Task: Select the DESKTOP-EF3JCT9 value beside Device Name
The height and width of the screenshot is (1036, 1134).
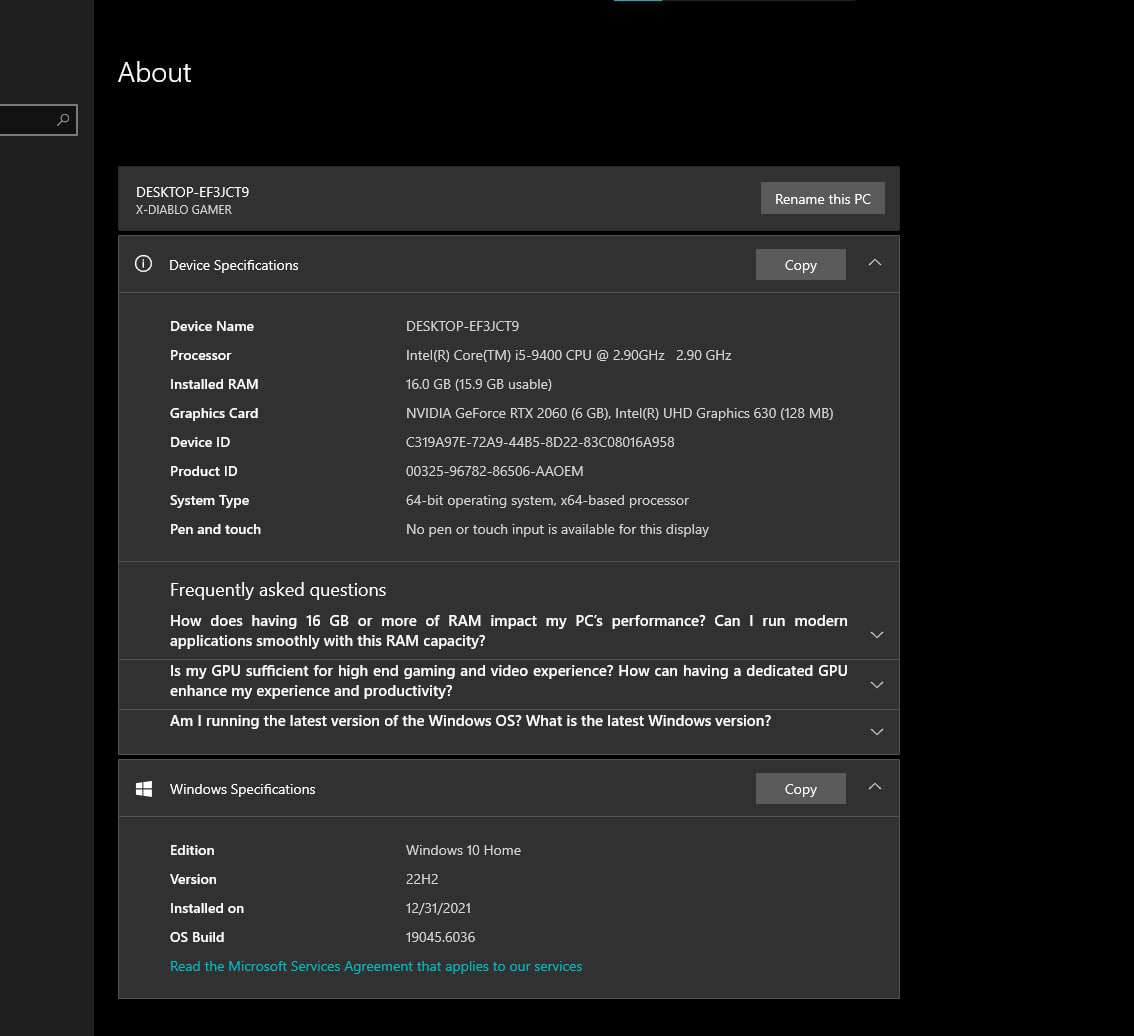Action: tap(462, 326)
